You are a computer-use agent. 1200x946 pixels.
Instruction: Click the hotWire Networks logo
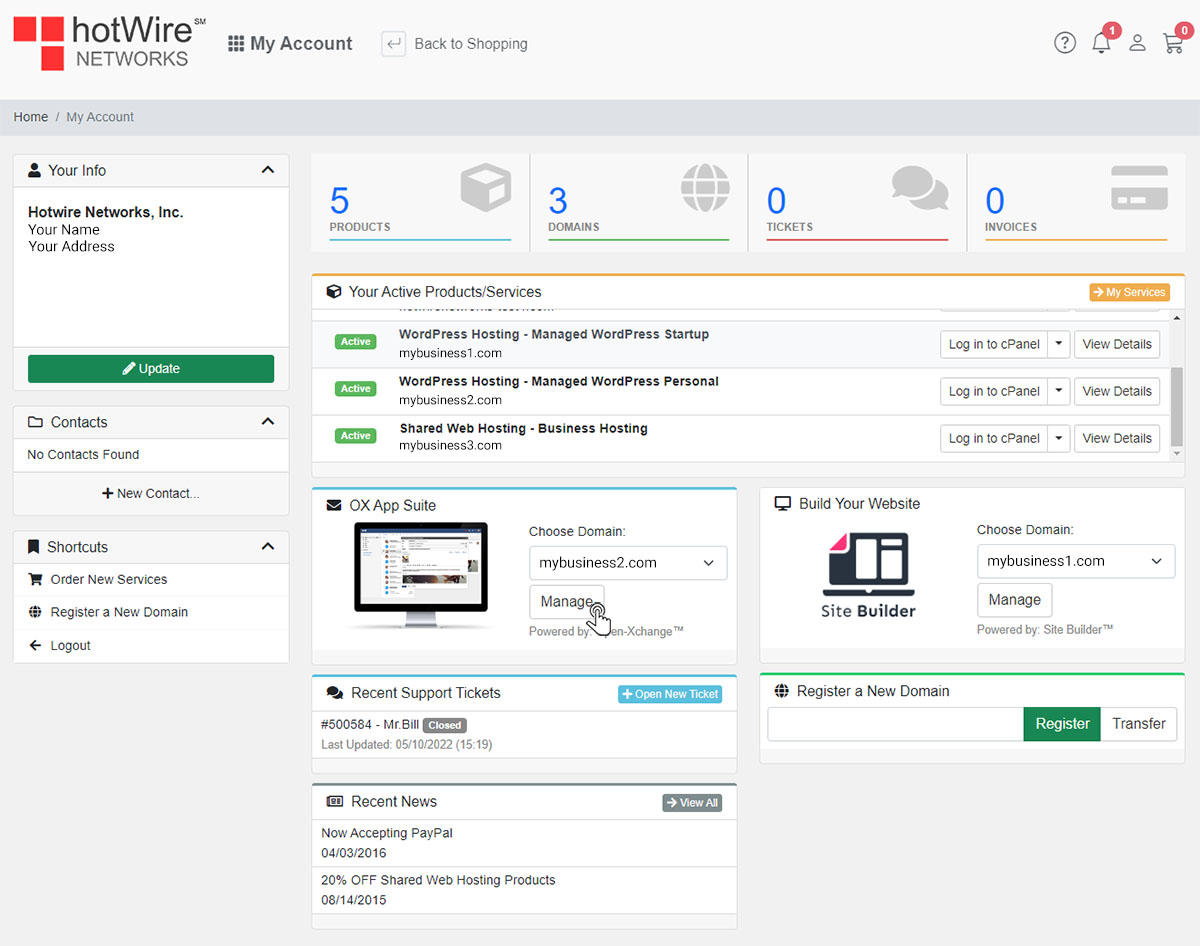click(x=109, y=43)
